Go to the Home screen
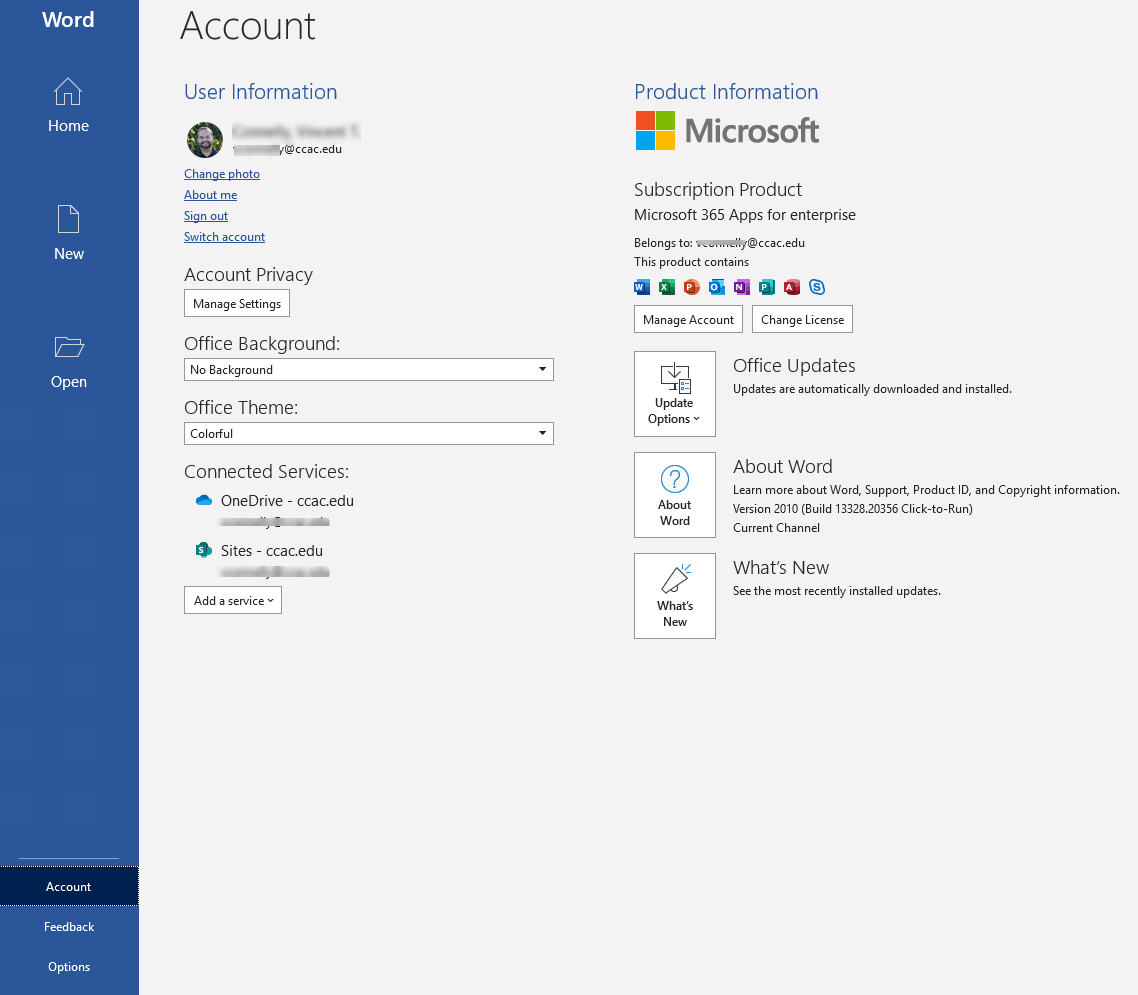Viewport: 1138px width, 995px height. (68, 105)
